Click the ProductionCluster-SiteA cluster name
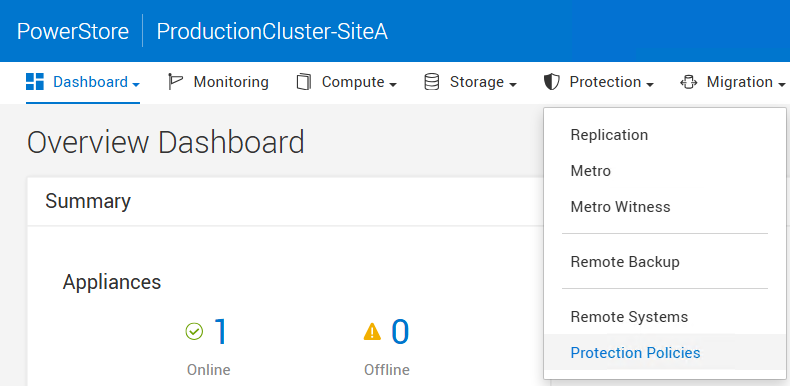This screenshot has height=386, width=790. click(x=272, y=32)
